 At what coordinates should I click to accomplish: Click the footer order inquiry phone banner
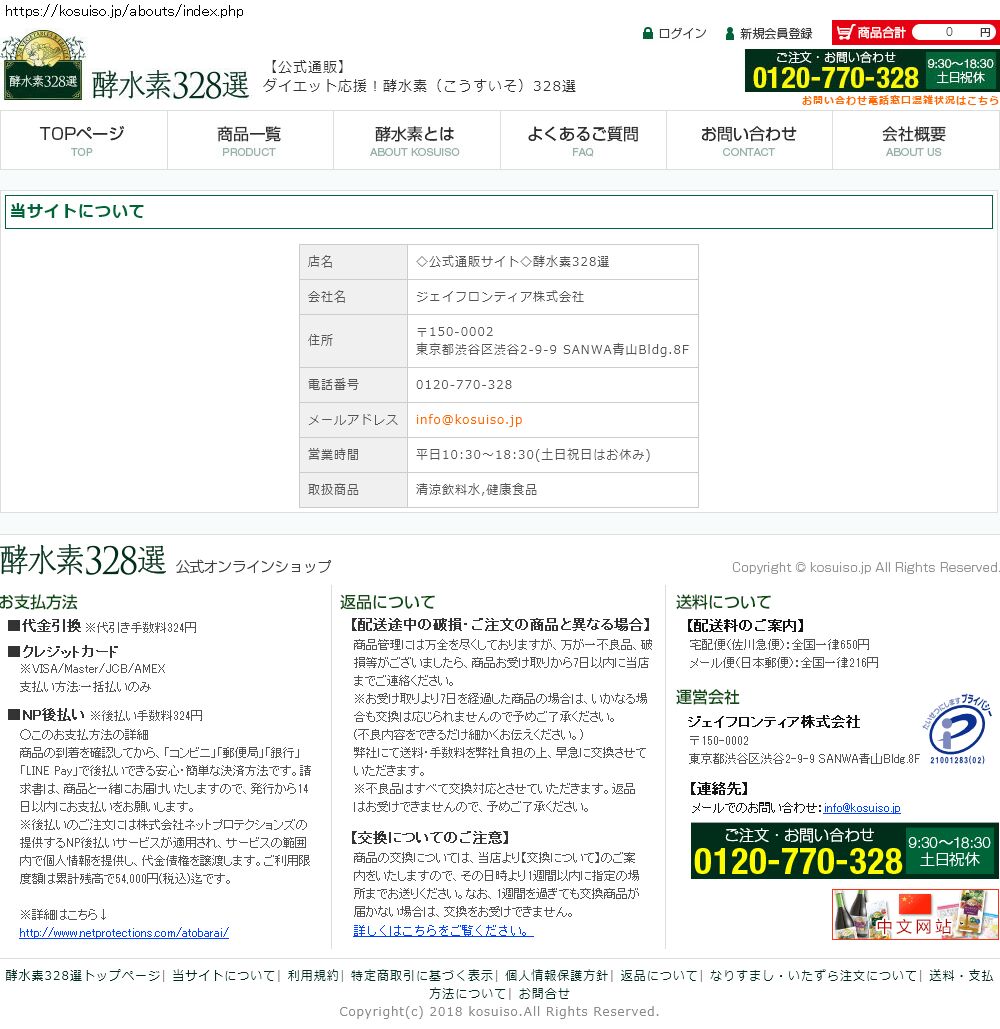point(843,851)
